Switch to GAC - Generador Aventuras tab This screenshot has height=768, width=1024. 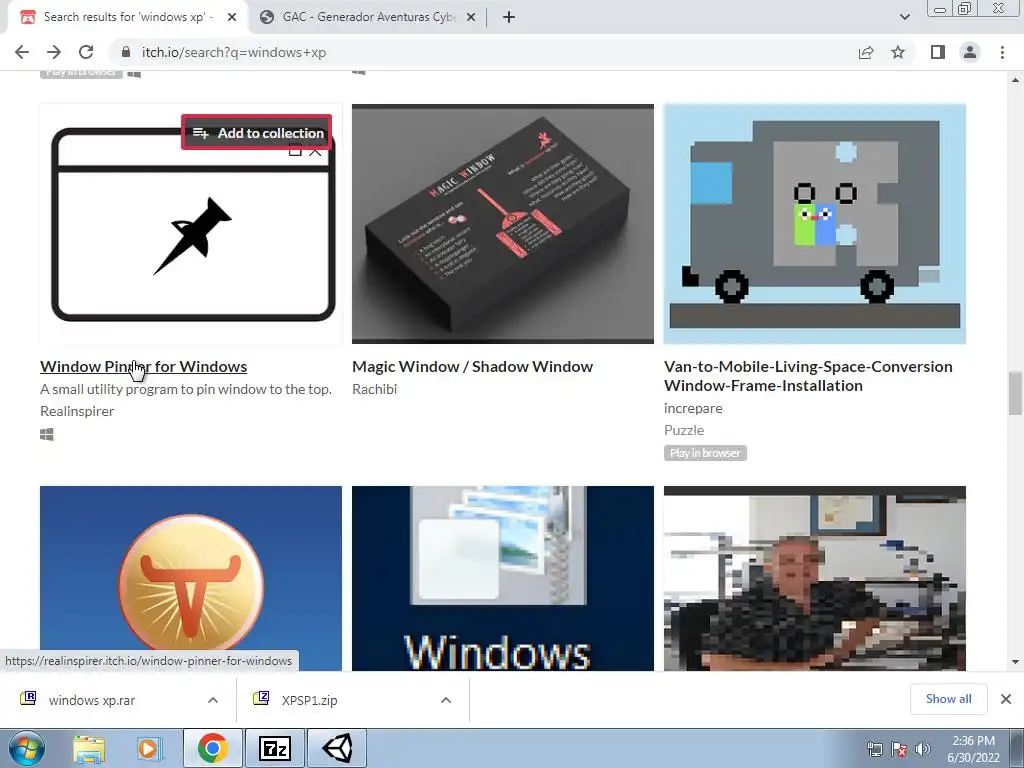pos(368,17)
